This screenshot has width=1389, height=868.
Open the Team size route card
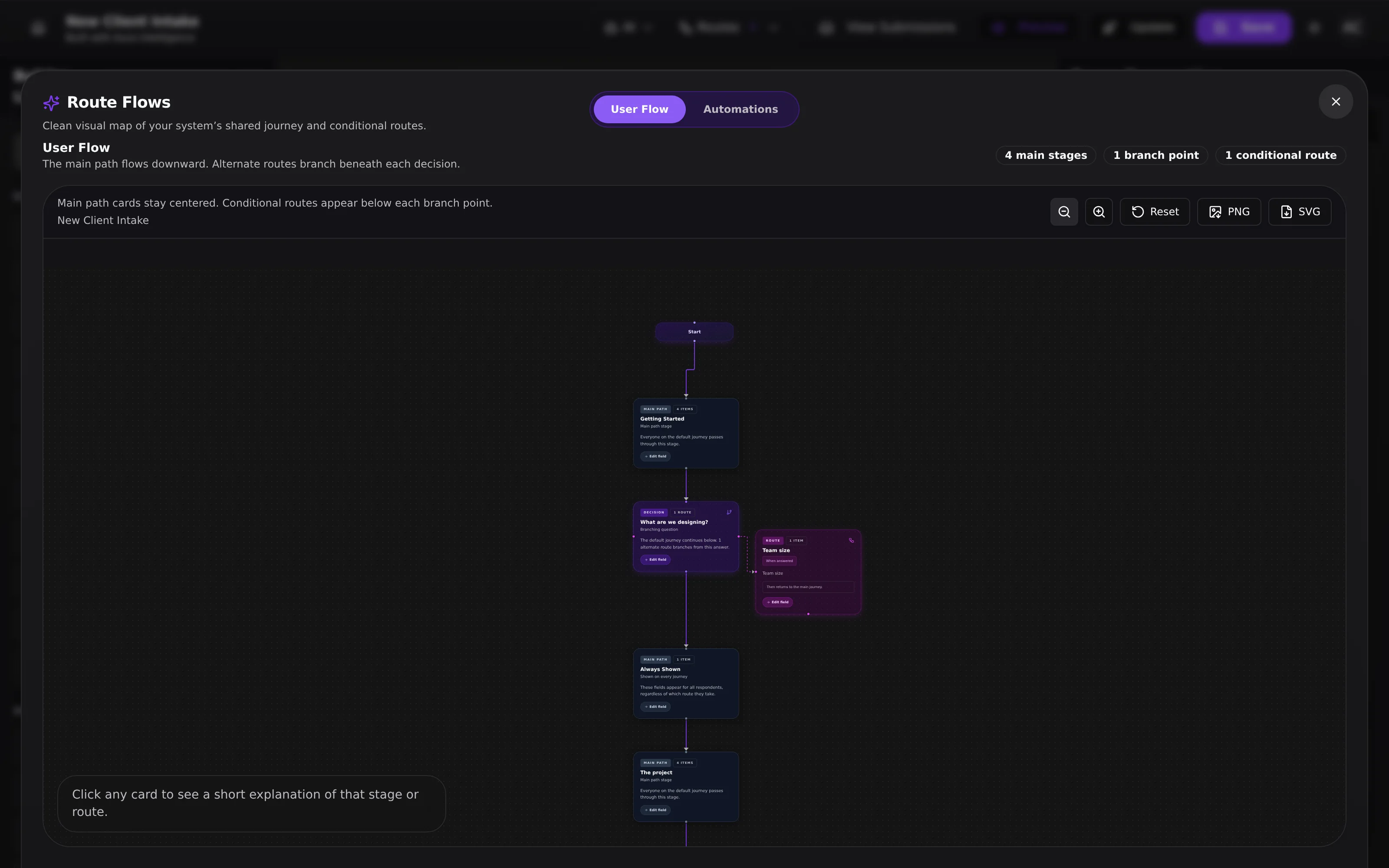(807, 572)
